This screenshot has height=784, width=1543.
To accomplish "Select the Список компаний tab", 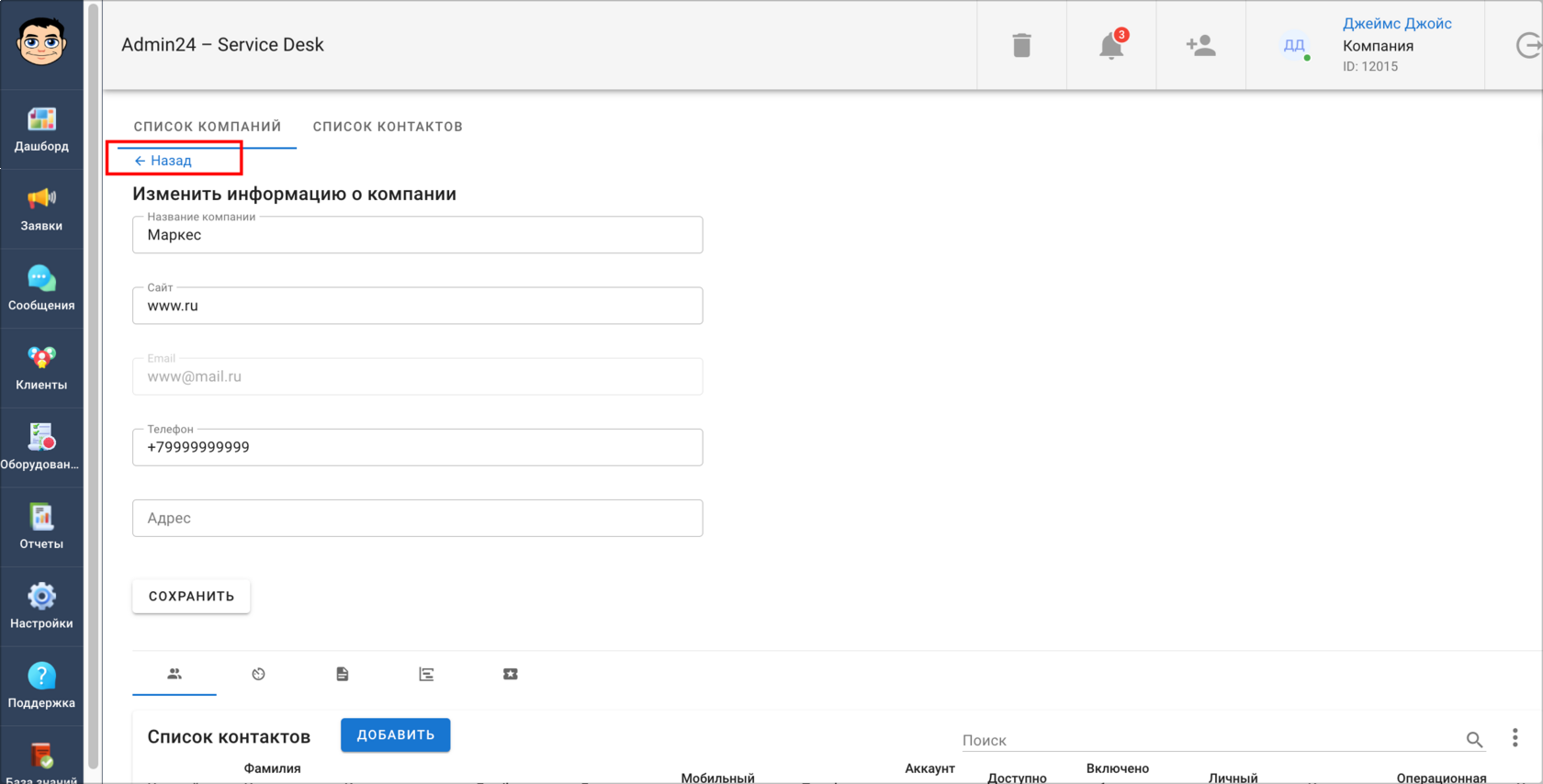I will (x=208, y=127).
